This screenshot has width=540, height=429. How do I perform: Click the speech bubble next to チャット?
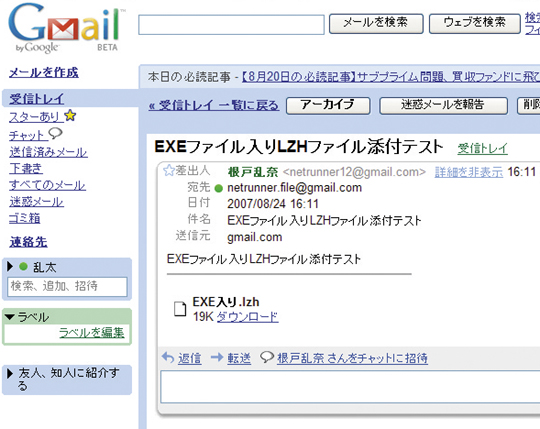(x=55, y=133)
